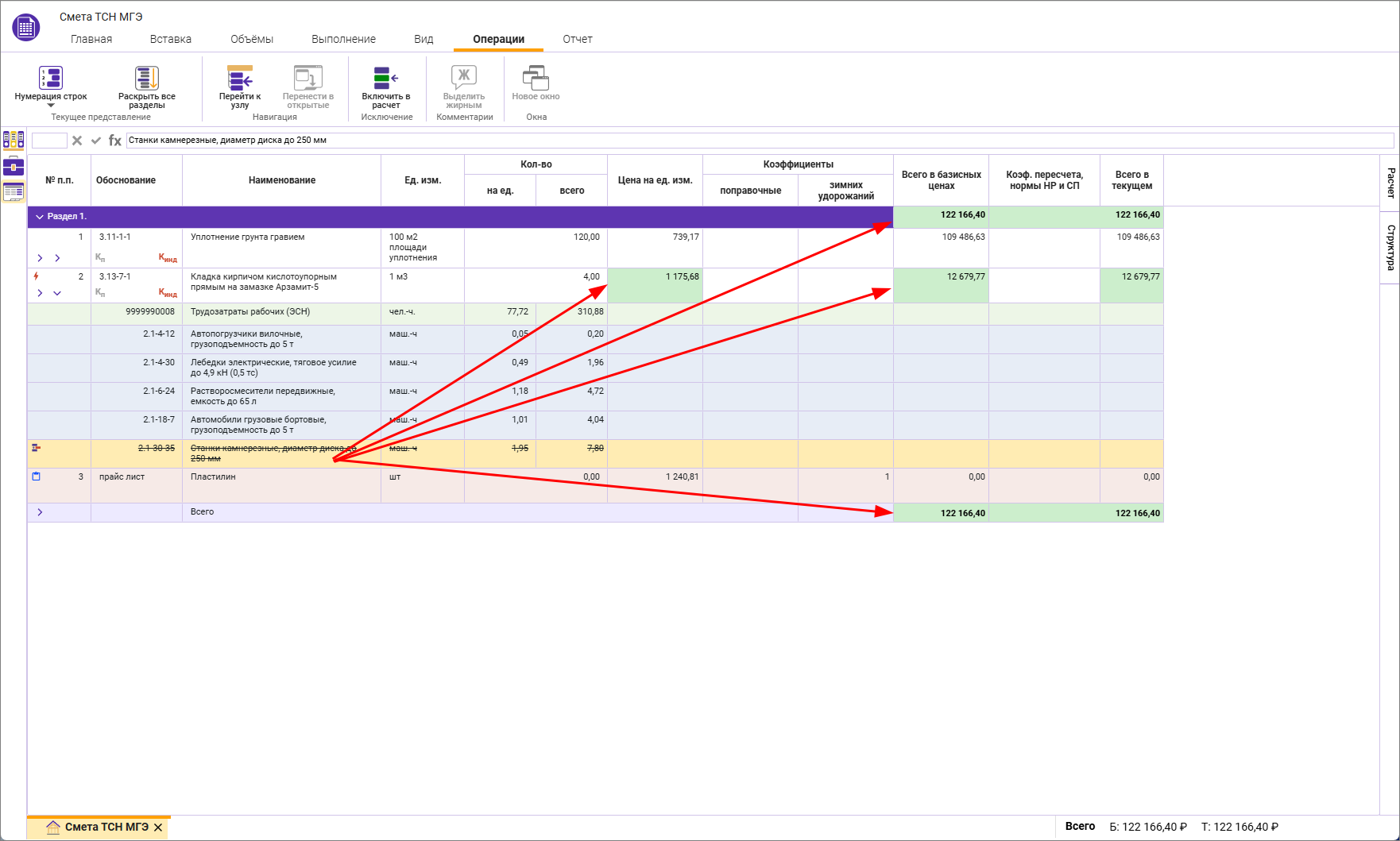1400x841 pixels.
Task: Open the Отчет ribbon tab
Action: [578, 39]
